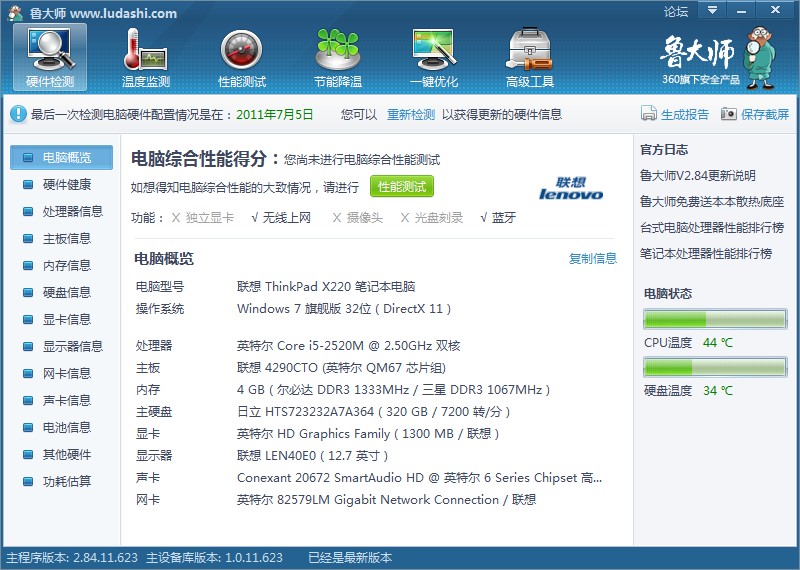Open 台式电脑处理器性能排行榜 entry
Screen dimensions: 800x570
pos(712,228)
